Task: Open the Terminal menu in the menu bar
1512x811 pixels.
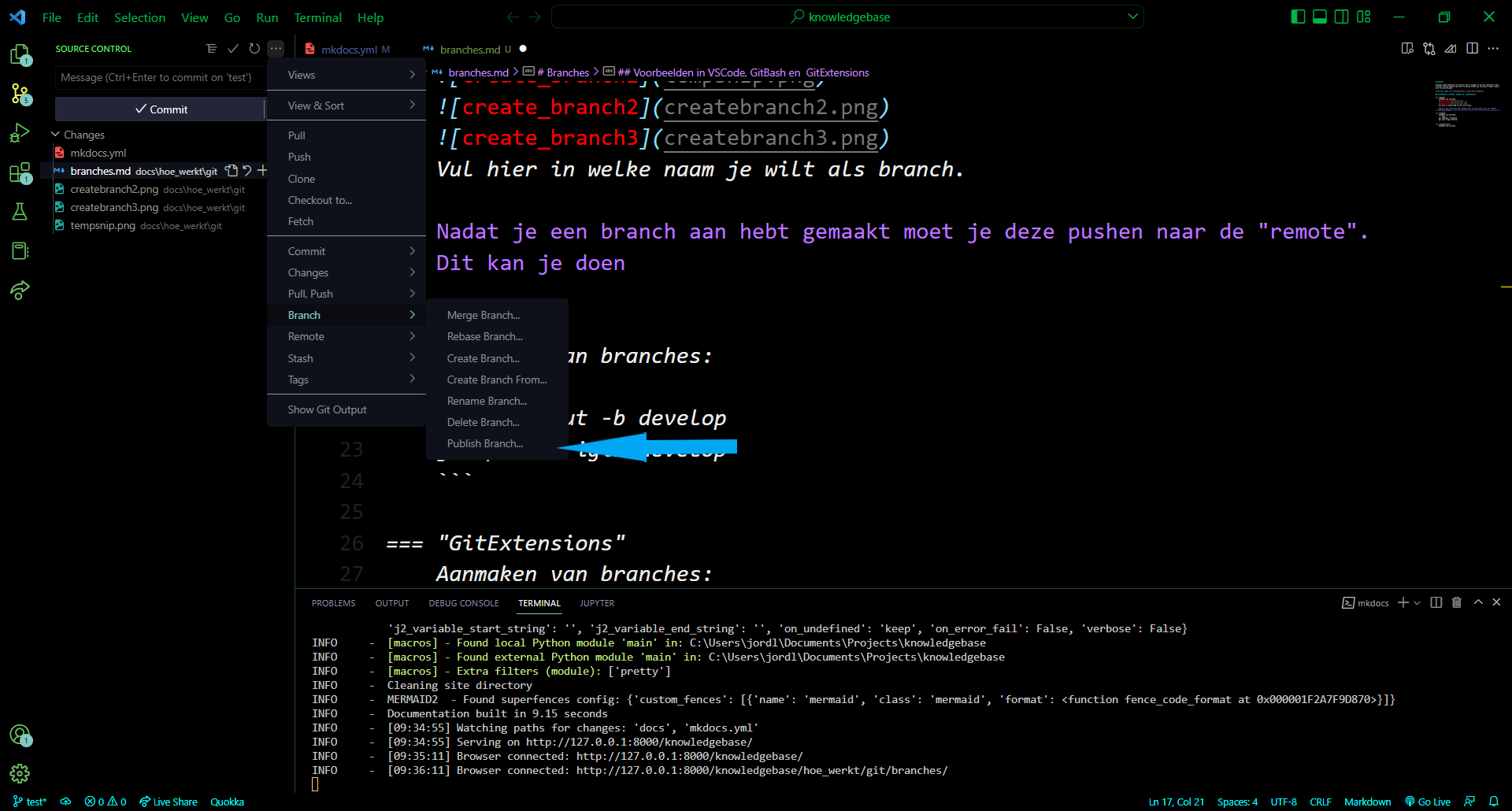Action: [317, 17]
